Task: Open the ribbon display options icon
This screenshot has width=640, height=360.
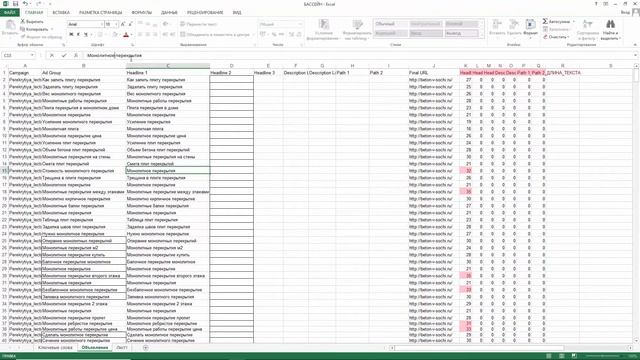Action: coord(606,4)
